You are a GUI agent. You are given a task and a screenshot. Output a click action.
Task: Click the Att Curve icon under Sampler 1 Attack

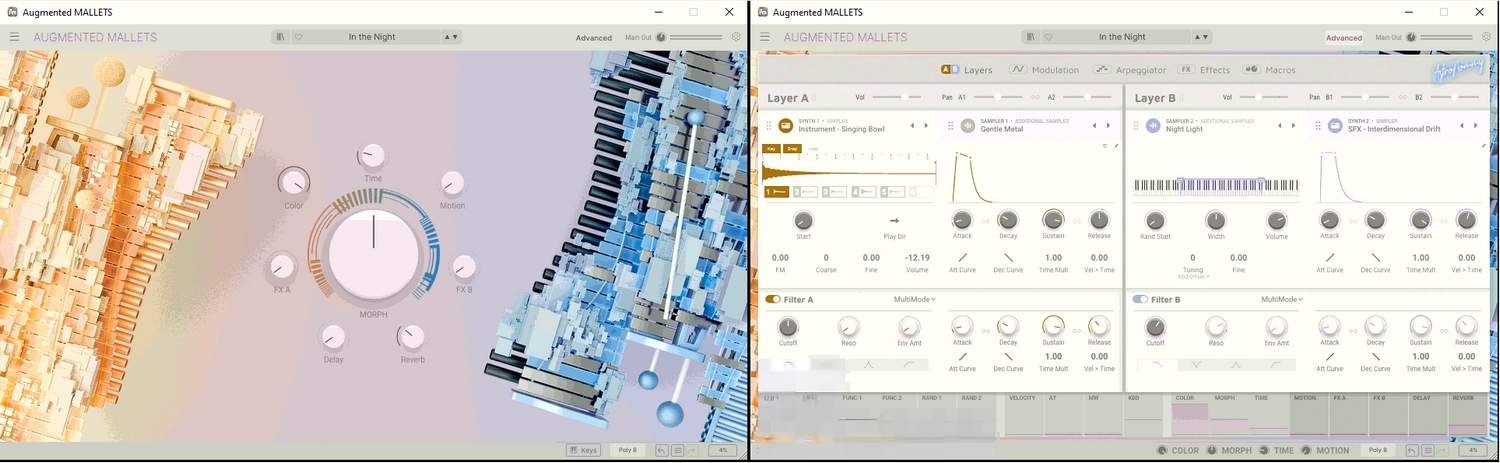(962, 258)
